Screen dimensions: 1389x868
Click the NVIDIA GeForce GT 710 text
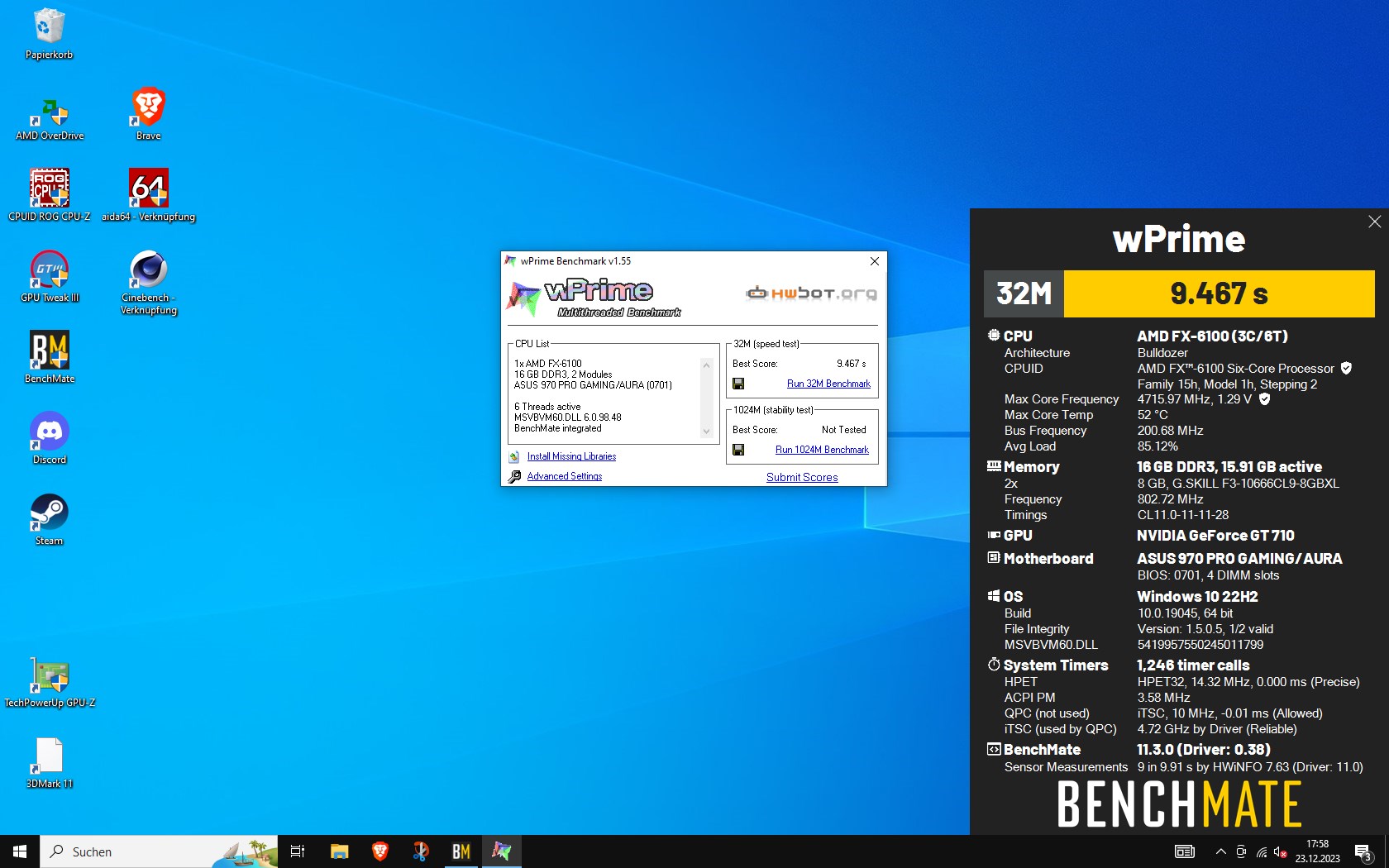point(1215,536)
